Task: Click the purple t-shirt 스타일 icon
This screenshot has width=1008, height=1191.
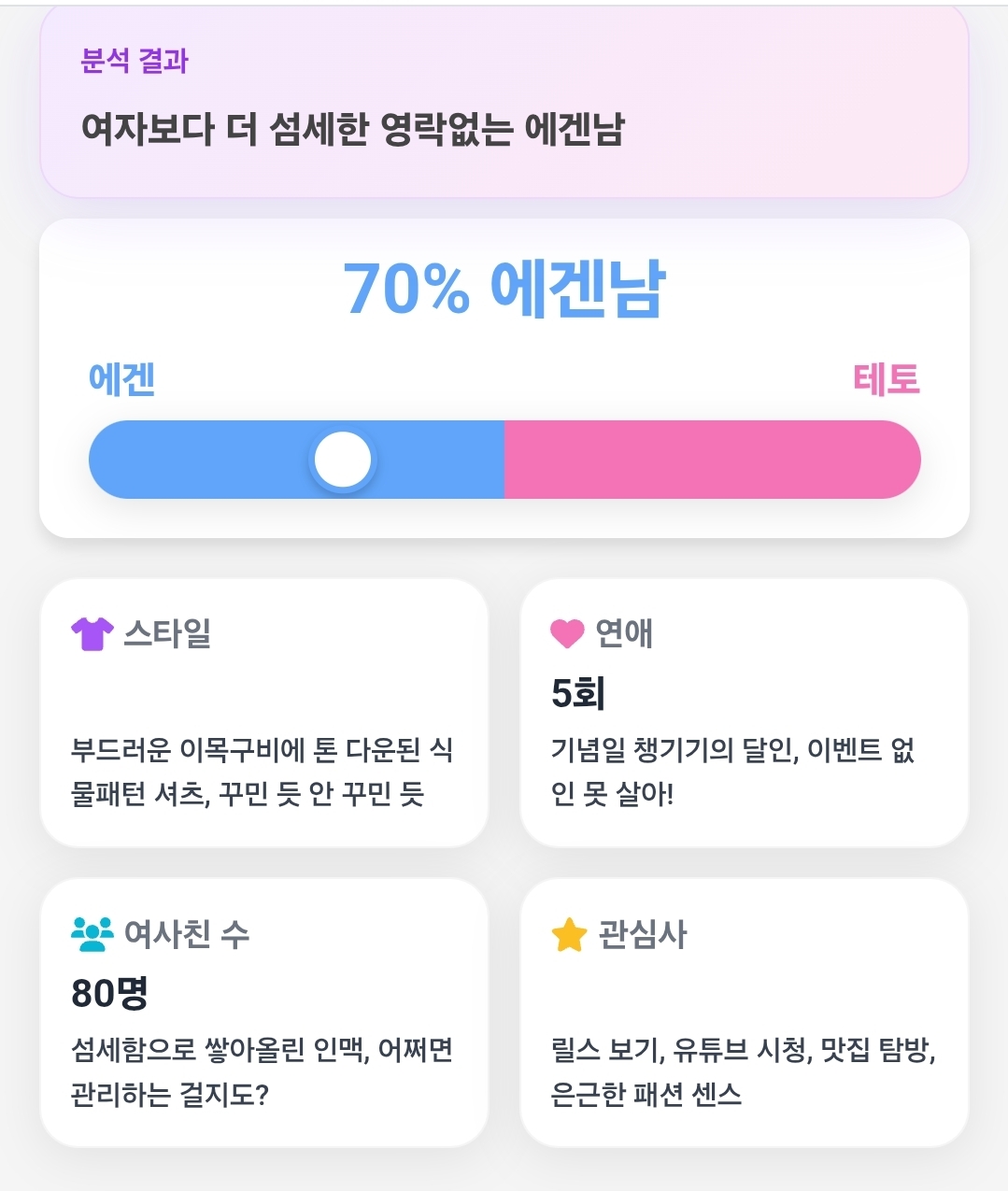Action: point(92,633)
